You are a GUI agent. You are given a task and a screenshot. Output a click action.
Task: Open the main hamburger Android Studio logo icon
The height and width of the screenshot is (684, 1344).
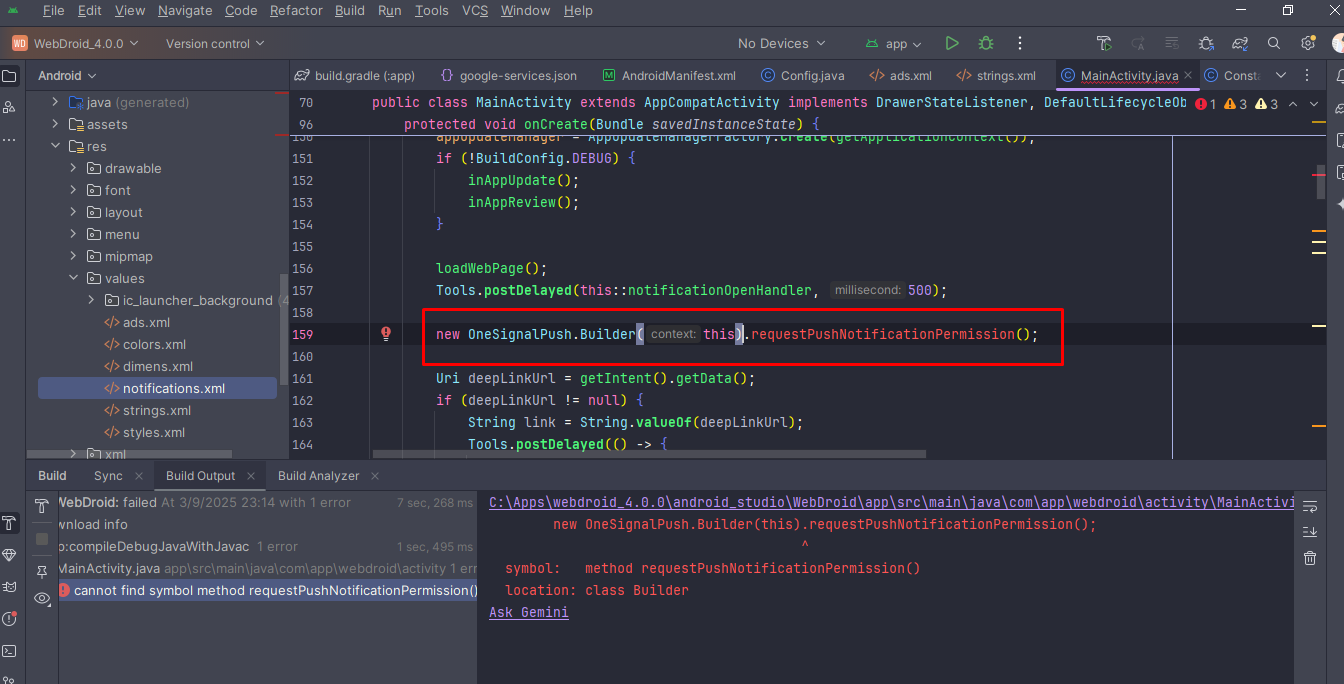point(13,11)
